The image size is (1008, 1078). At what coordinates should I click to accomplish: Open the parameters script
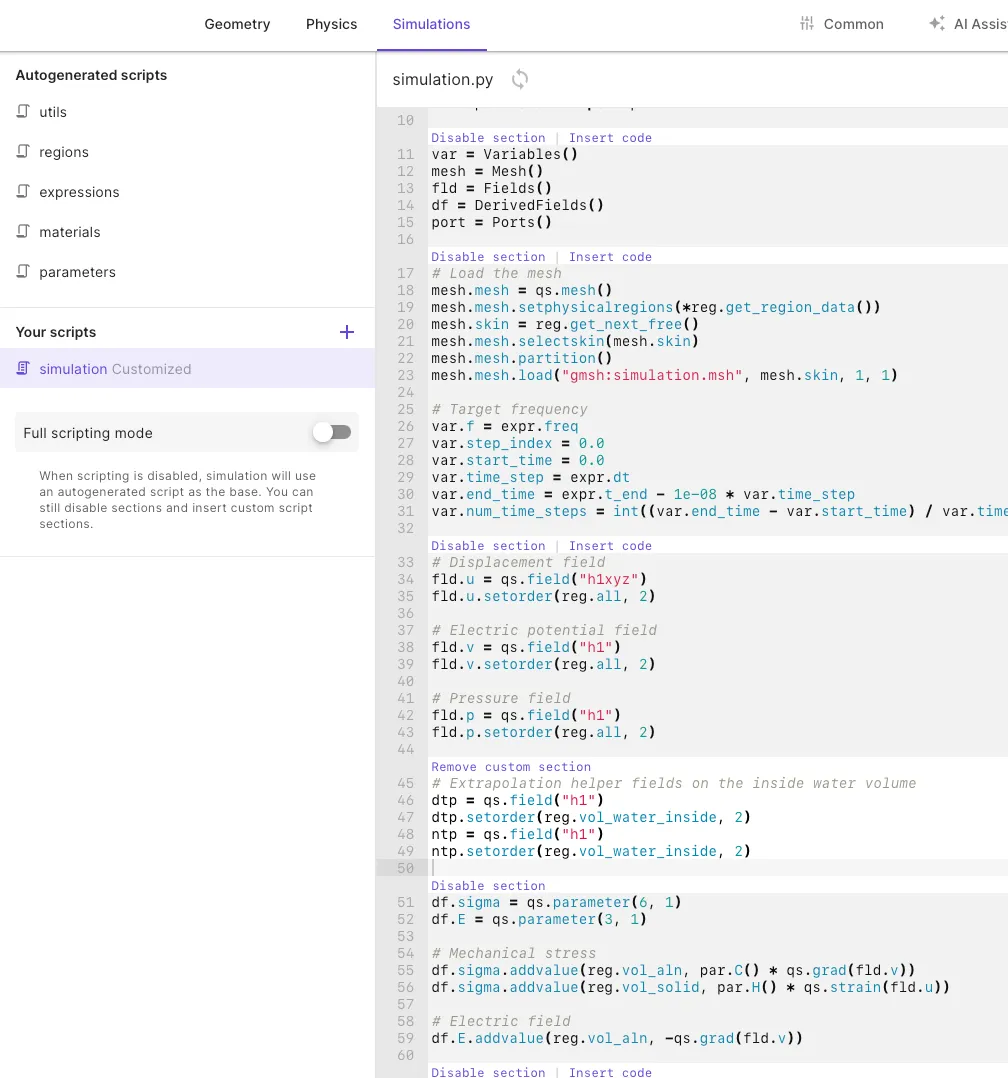tap(77, 272)
